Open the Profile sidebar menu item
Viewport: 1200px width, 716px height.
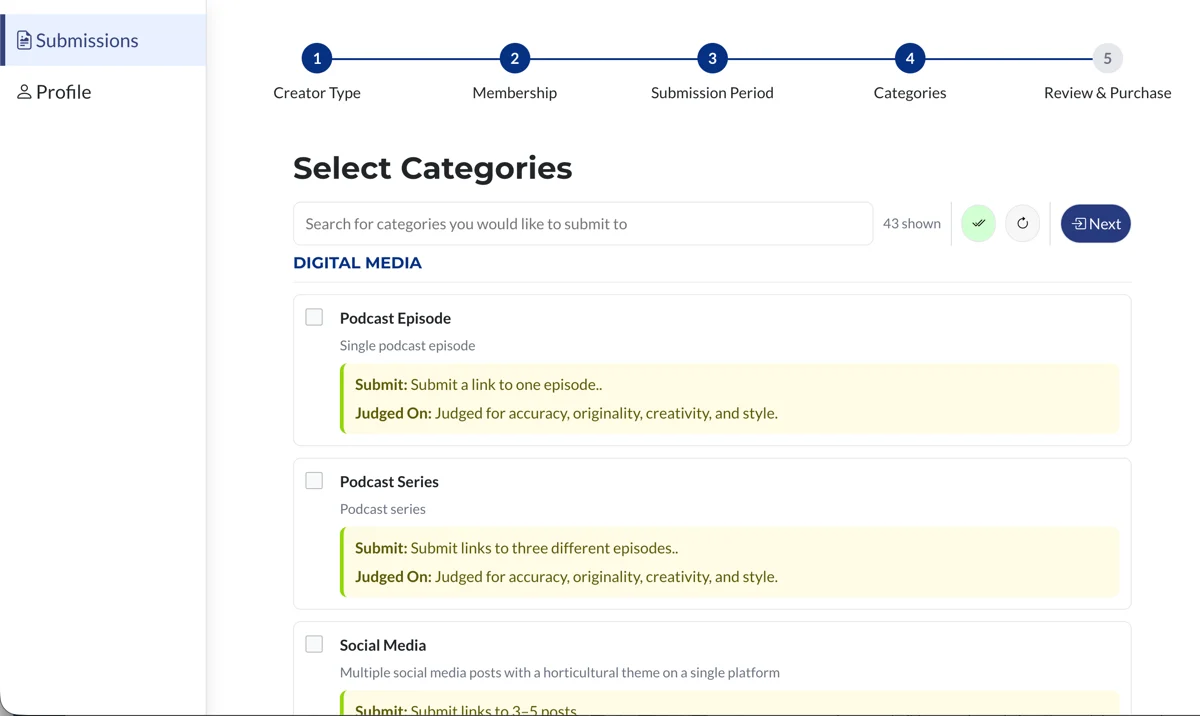[x=63, y=92]
